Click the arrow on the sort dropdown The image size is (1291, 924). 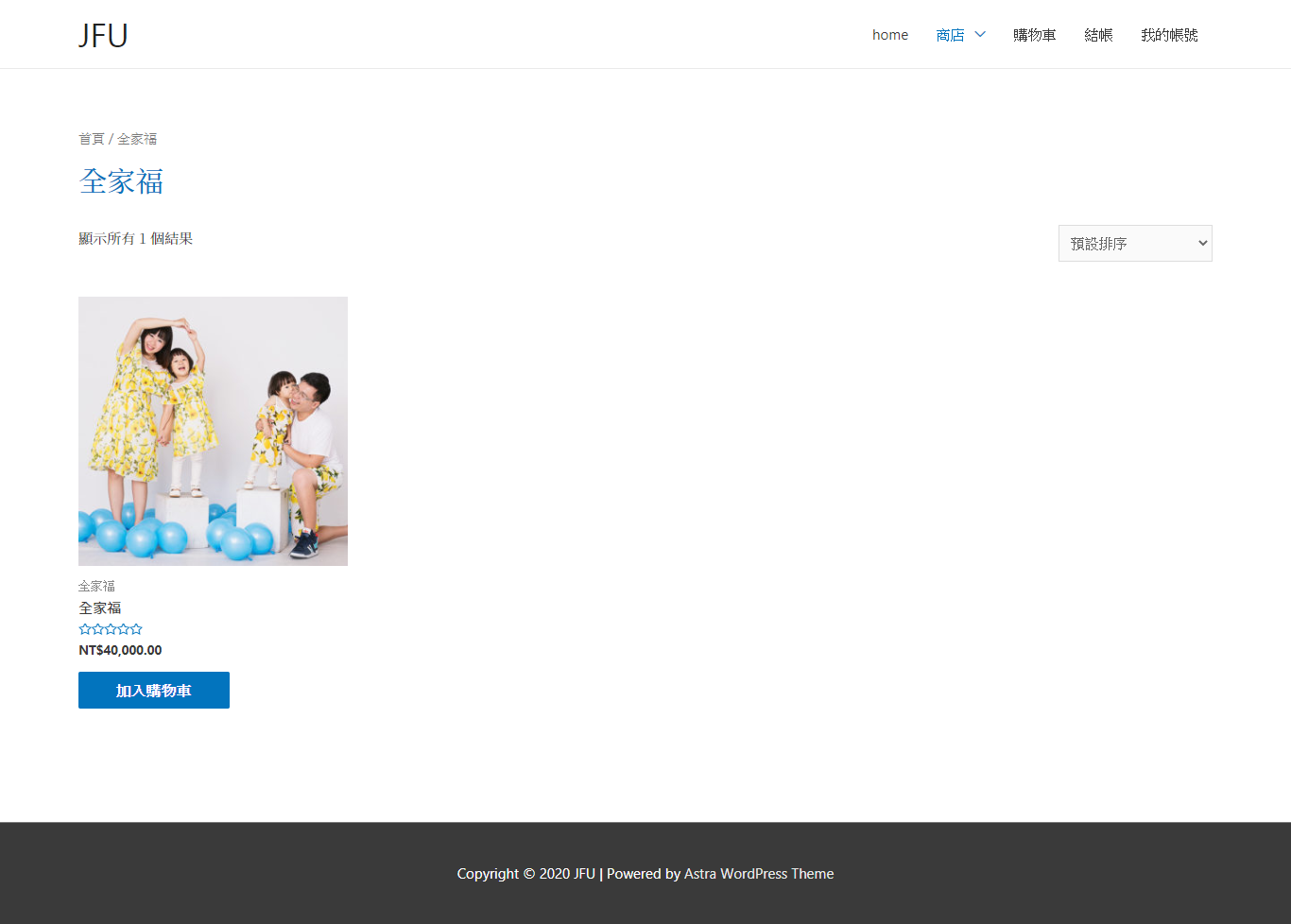click(x=1202, y=244)
